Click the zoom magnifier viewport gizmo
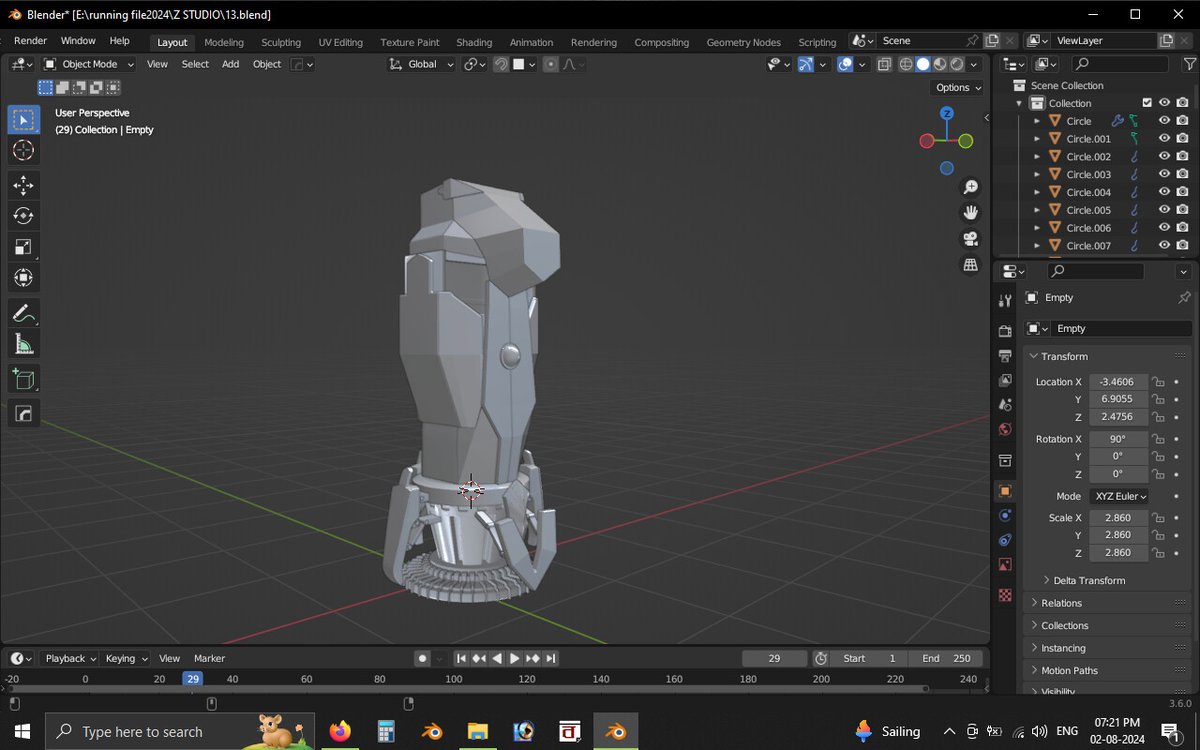1200x750 pixels. click(x=970, y=188)
